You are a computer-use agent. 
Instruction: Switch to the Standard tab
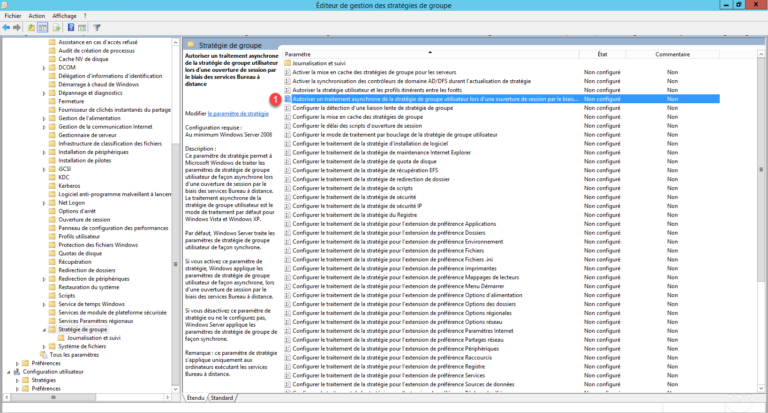[221, 397]
